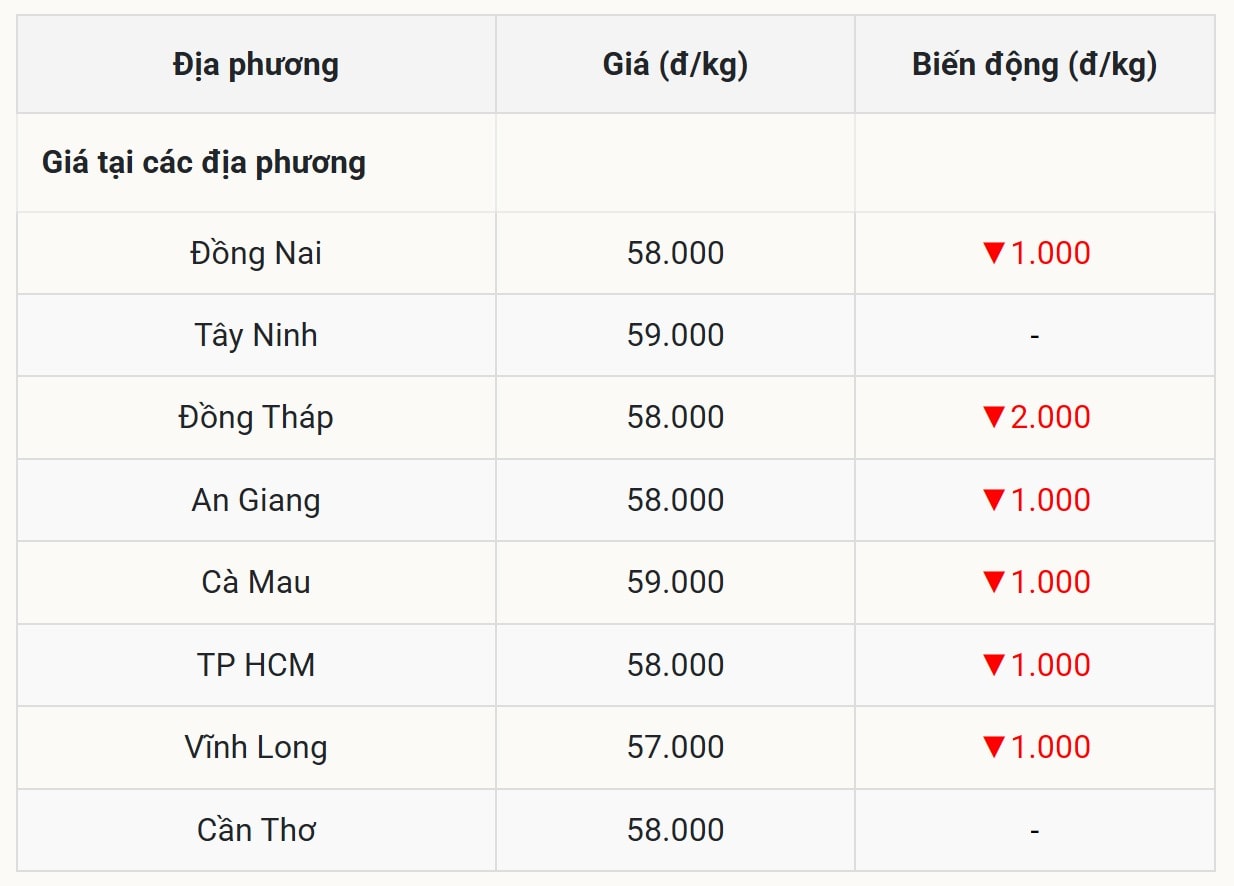Viewport: 1234px width, 886px height.
Task: Click the red down arrow in Đồng Tháp row
Action: click(993, 417)
